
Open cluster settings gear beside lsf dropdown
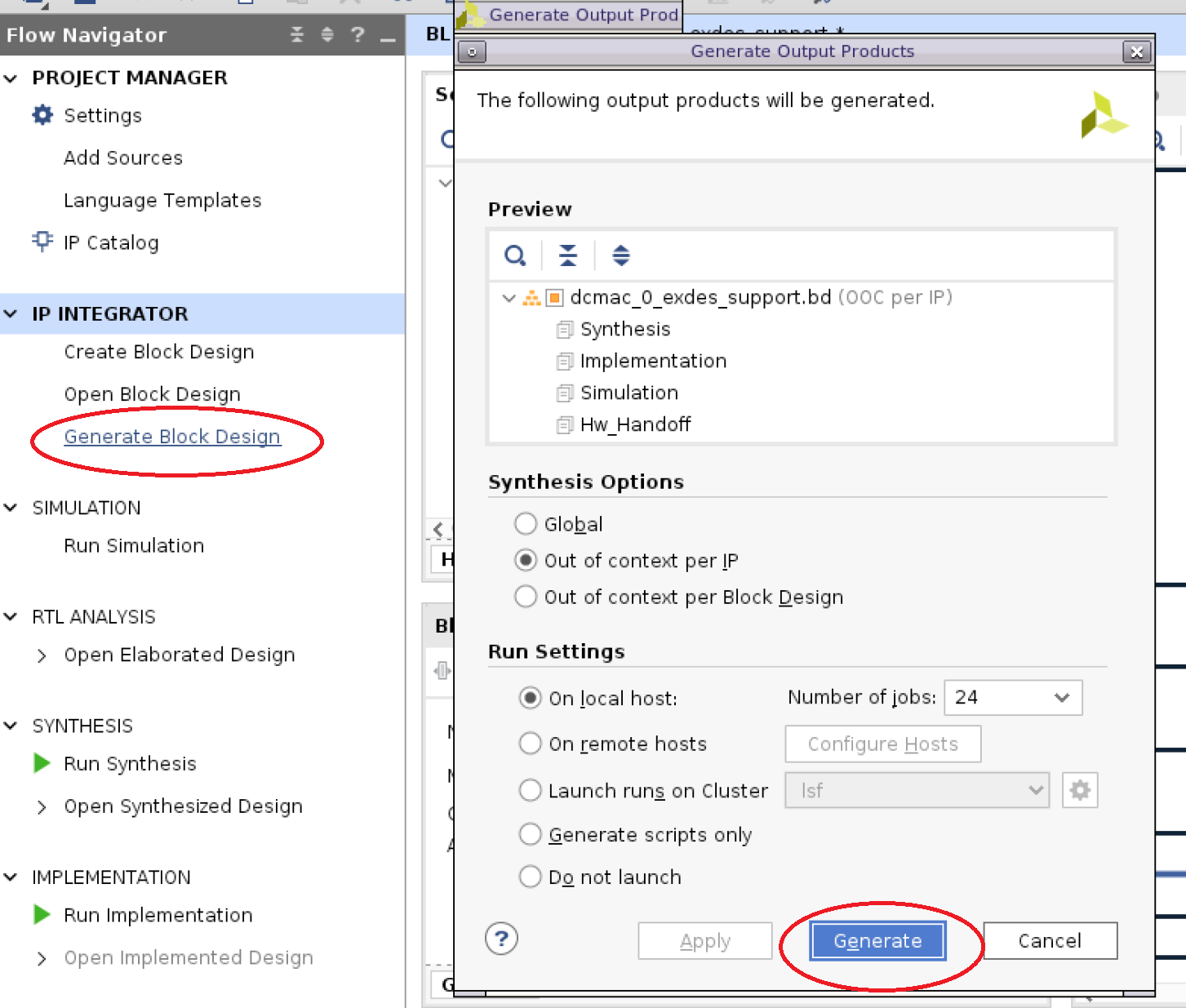(x=1079, y=790)
